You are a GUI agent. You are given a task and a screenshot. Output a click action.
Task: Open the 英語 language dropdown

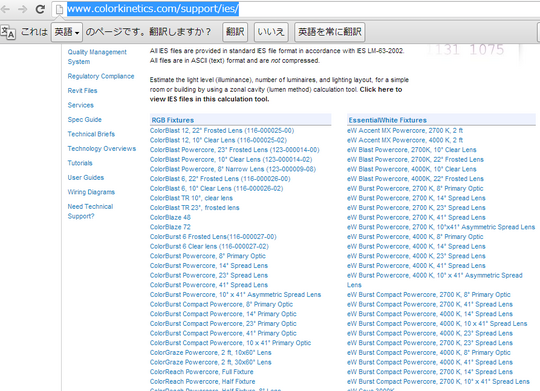[x=67, y=32]
